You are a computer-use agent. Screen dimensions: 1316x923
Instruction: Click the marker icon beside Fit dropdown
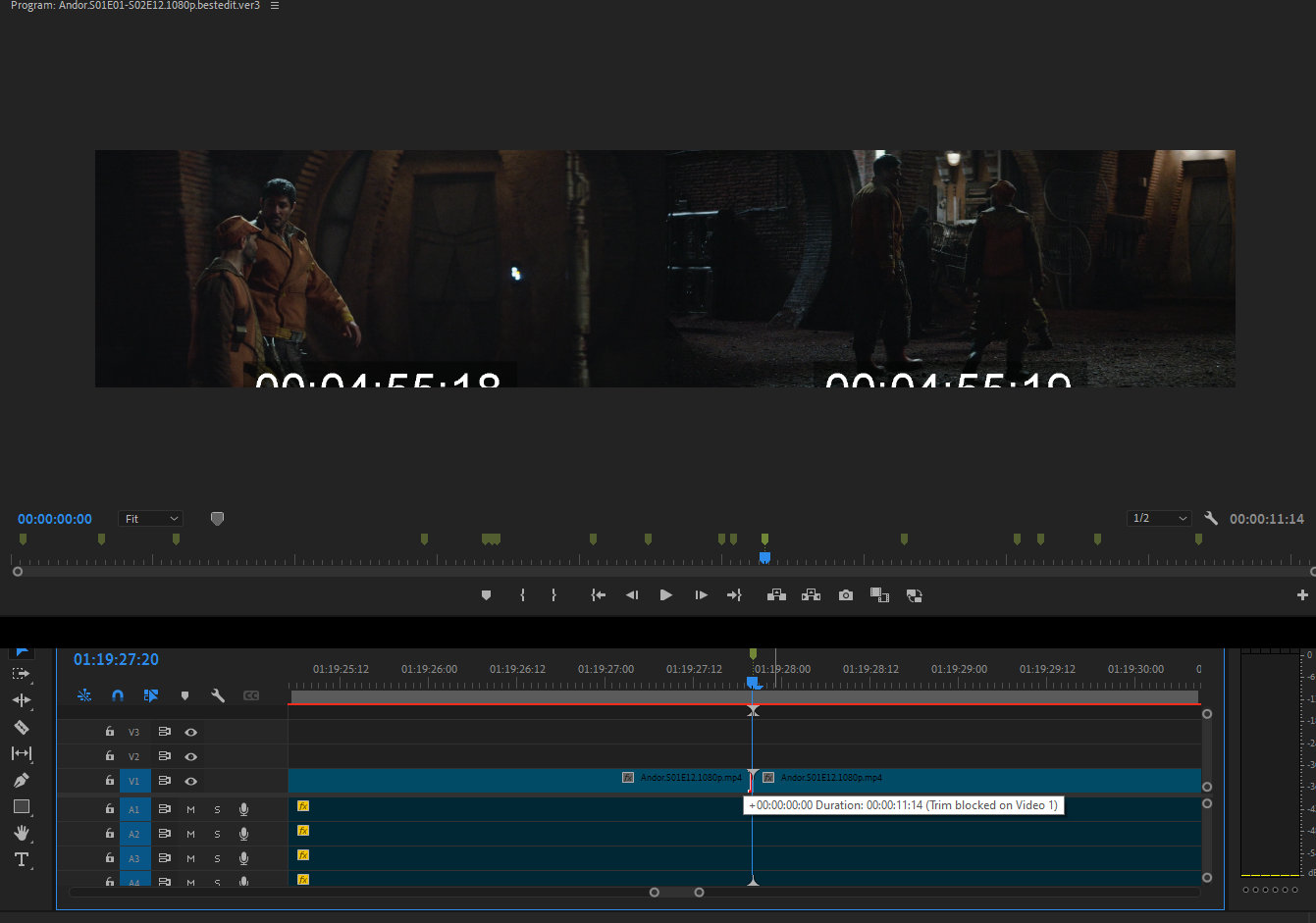(x=217, y=519)
